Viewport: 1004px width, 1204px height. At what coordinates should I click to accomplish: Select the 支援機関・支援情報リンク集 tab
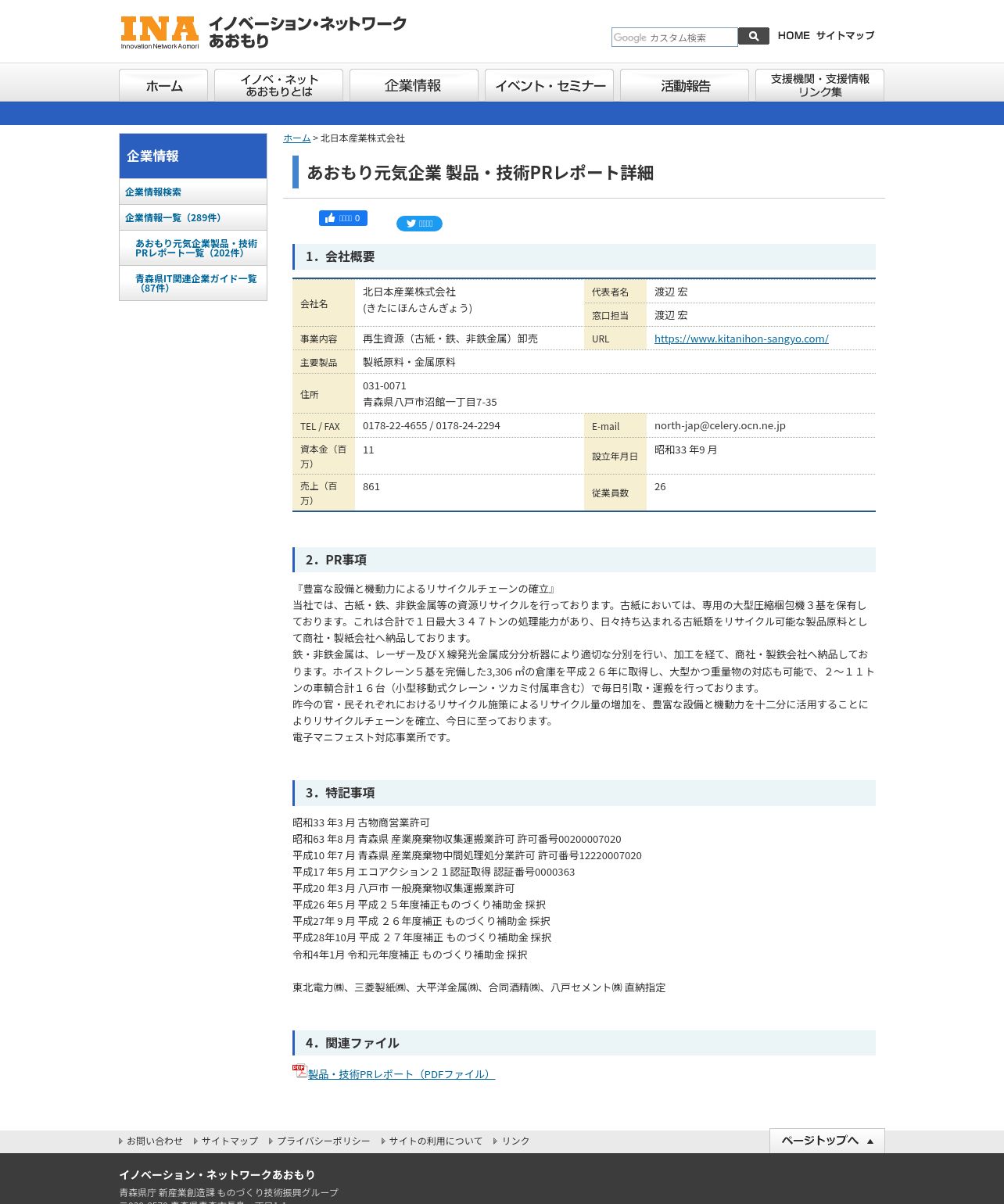(819, 85)
